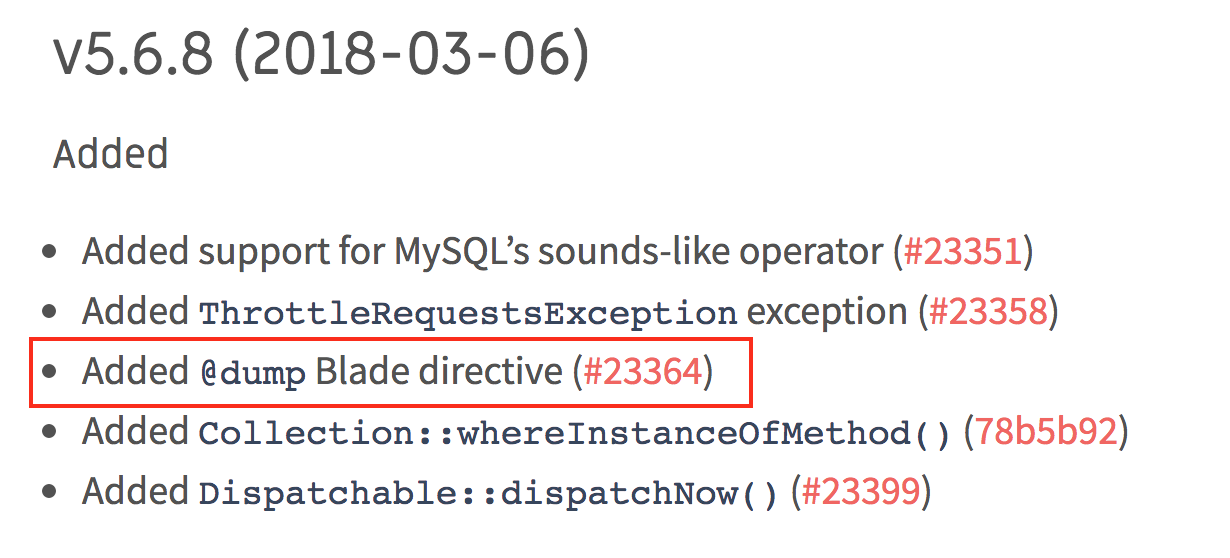The height and width of the screenshot is (558, 1230).
Task: Click the bullet beside the MySQL sounds-like entry
Action: click(x=50, y=253)
